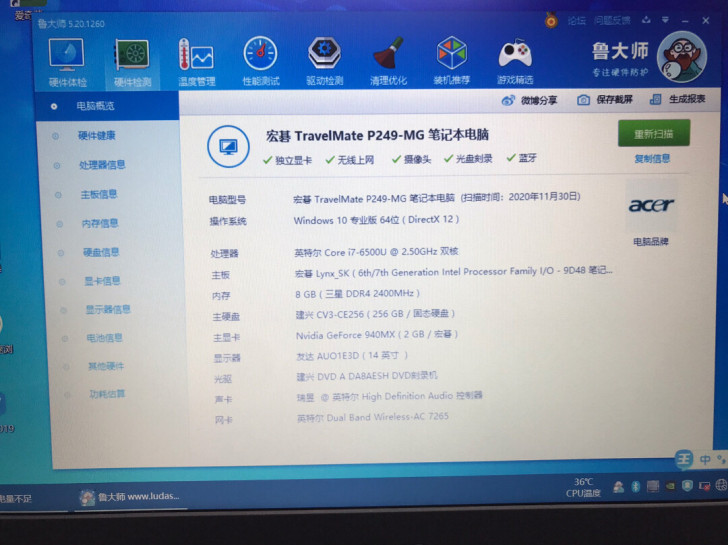This screenshot has height=545, width=728.
Task: Click the acer brand logo
Action: [651, 205]
